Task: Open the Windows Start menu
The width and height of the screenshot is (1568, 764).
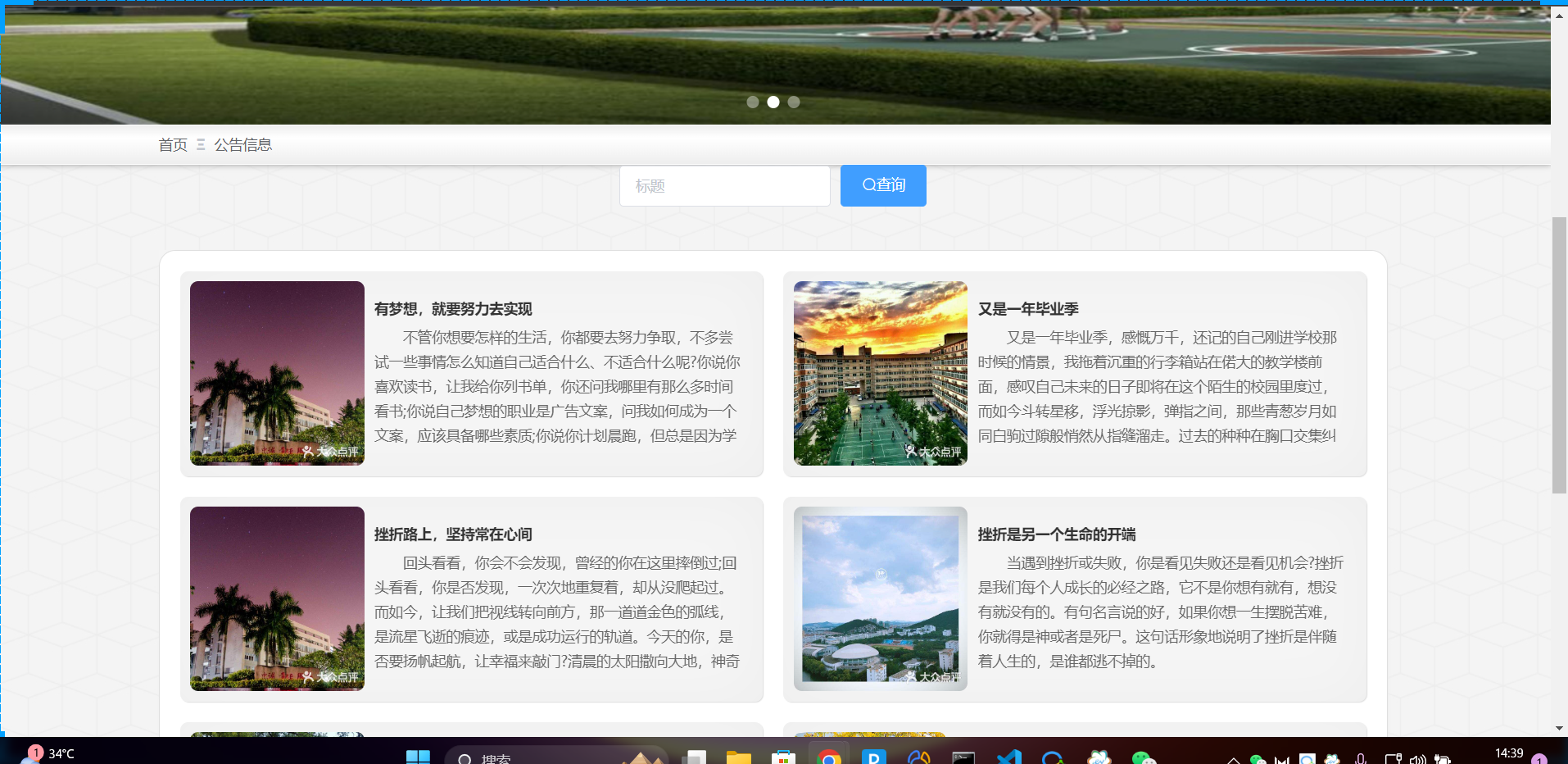Action: pyautogui.click(x=418, y=757)
